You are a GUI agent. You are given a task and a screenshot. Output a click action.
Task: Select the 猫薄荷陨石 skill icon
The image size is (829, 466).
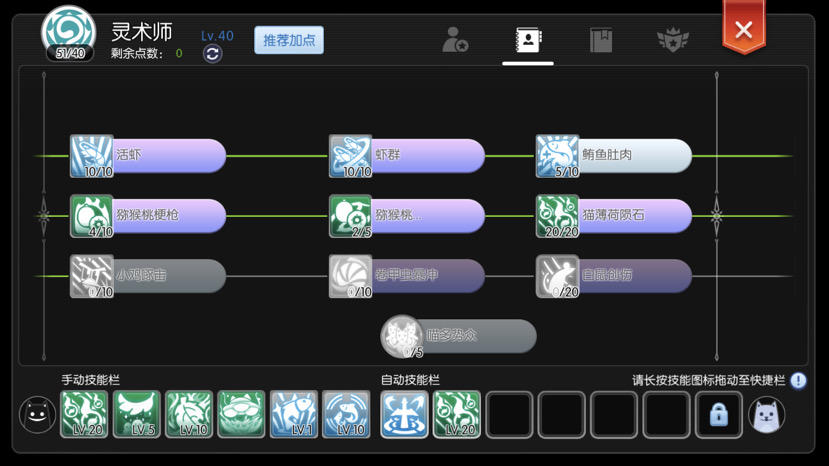coord(558,216)
